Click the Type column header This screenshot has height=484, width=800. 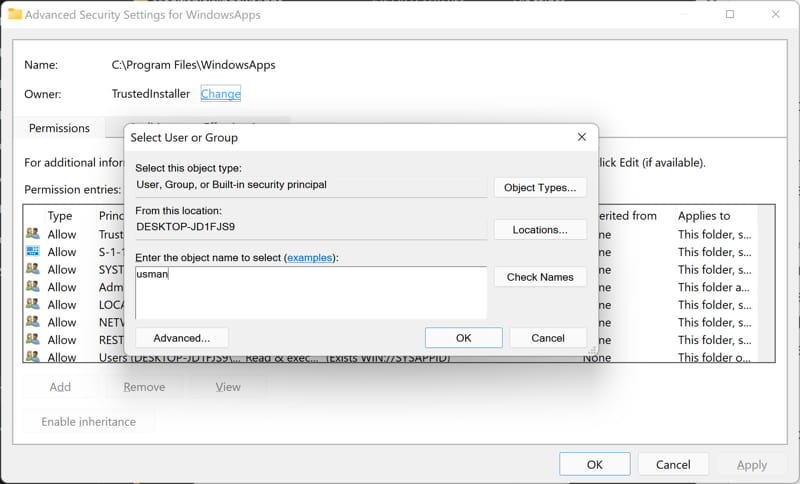[x=60, y=216]
